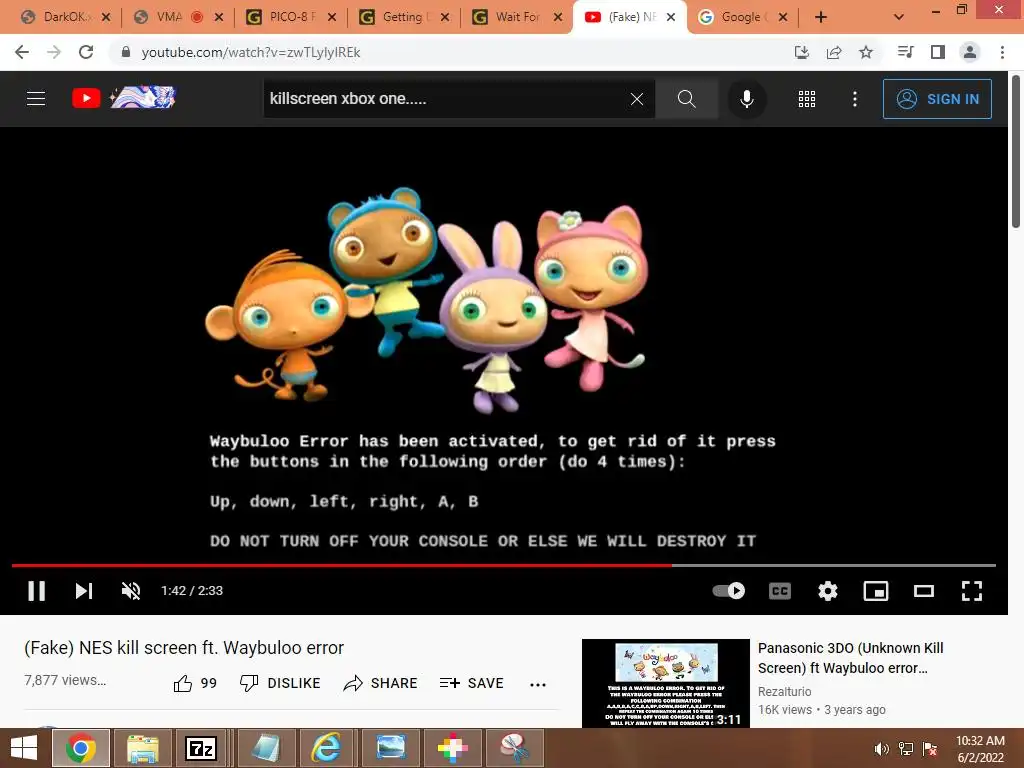The image size is (1024, 768).
Task: Seek in the red video progress bar
Action: coord(504,565)
